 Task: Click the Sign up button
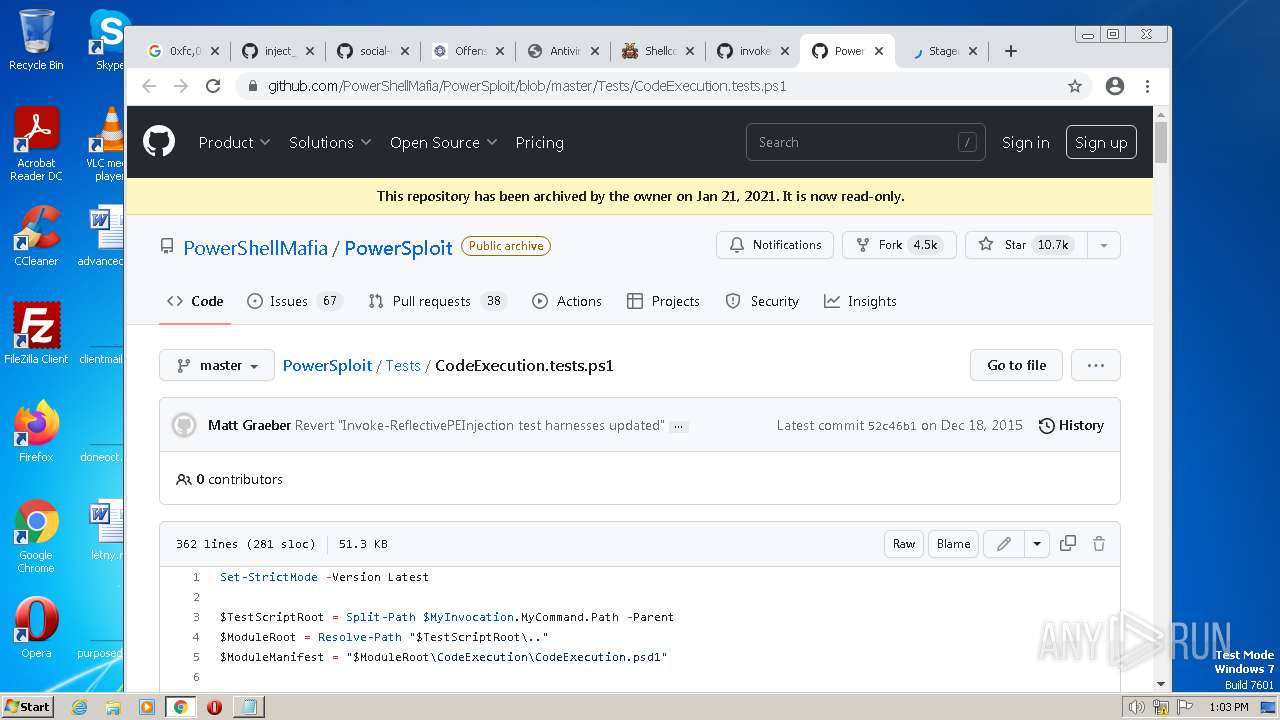[x=1101, y=142]
